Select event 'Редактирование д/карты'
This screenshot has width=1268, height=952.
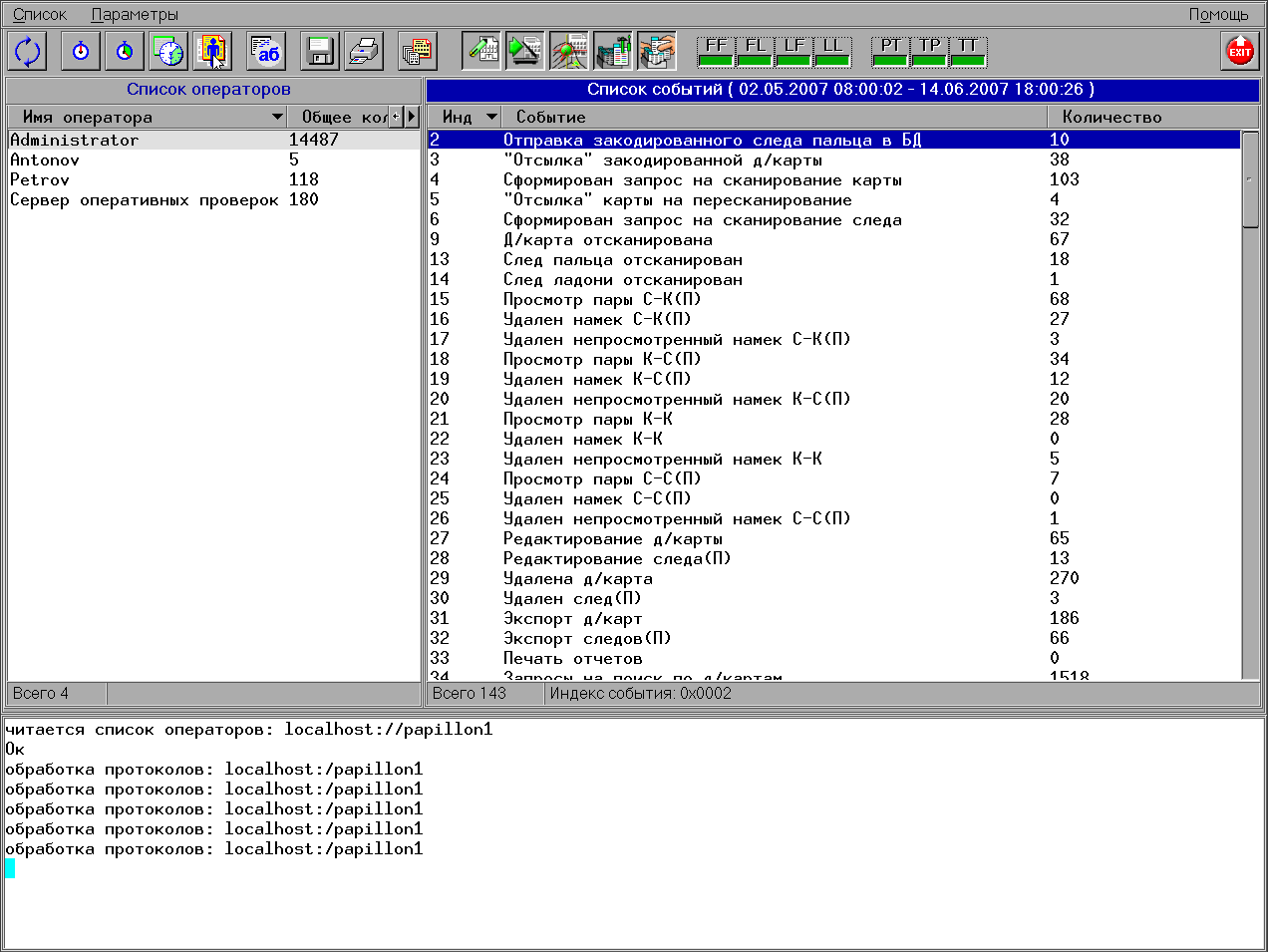coord(834,538)
